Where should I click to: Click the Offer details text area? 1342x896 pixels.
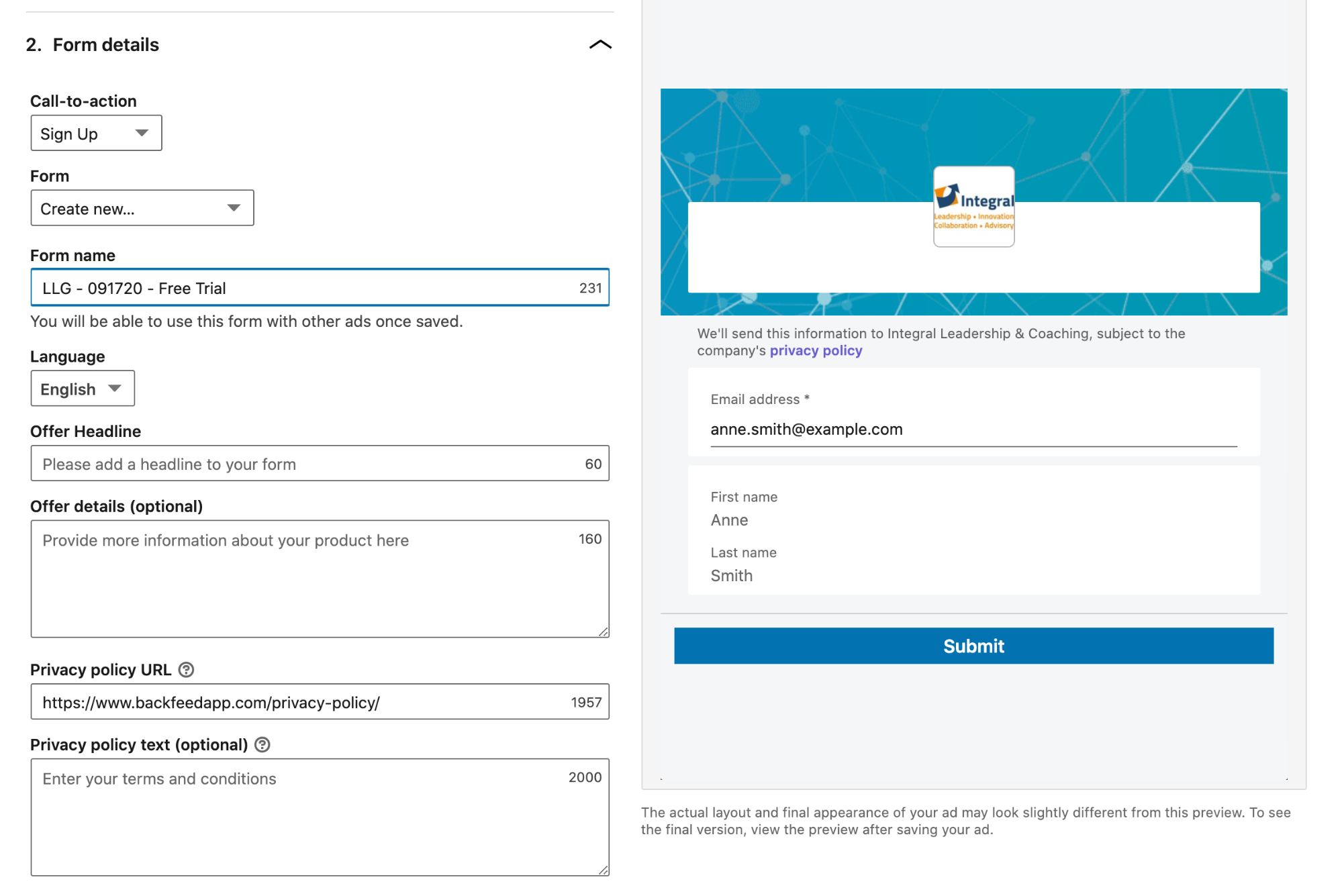point(320,579)
